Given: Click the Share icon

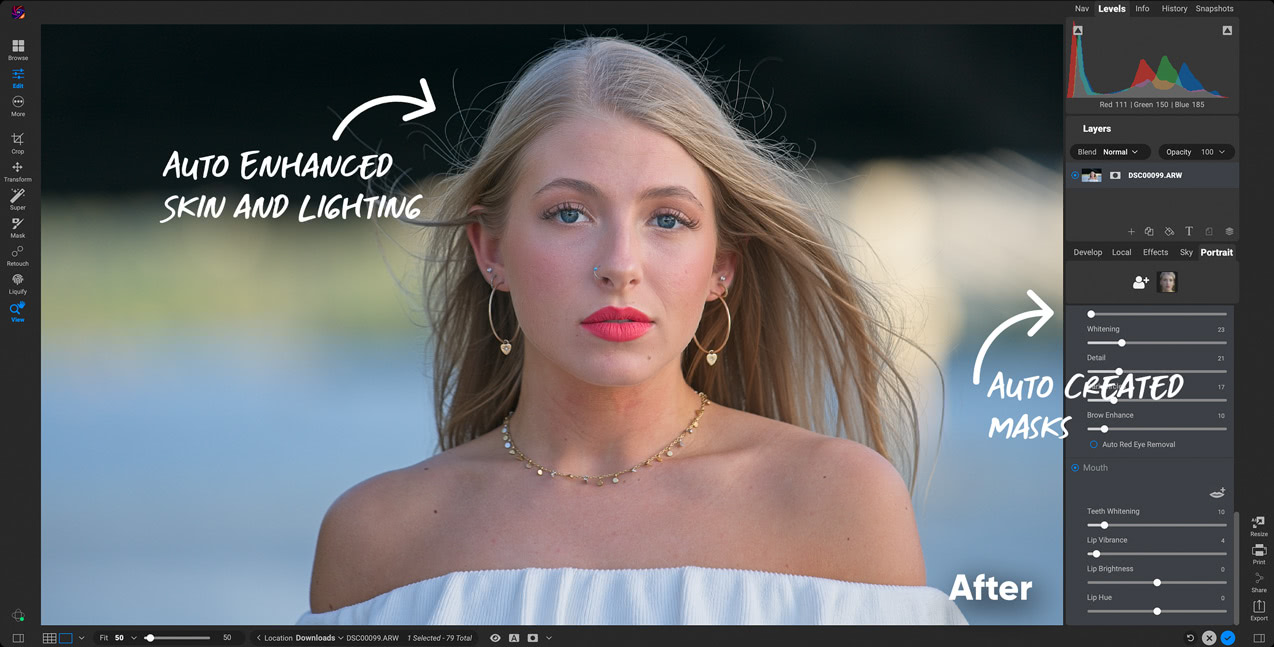Looking at the screenshot, I should coord(1259,582).
